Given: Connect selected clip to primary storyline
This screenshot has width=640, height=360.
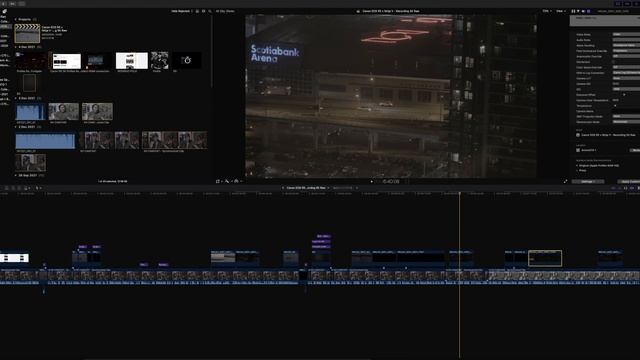Looking at the screenshot, I should (x=6, y=188).
